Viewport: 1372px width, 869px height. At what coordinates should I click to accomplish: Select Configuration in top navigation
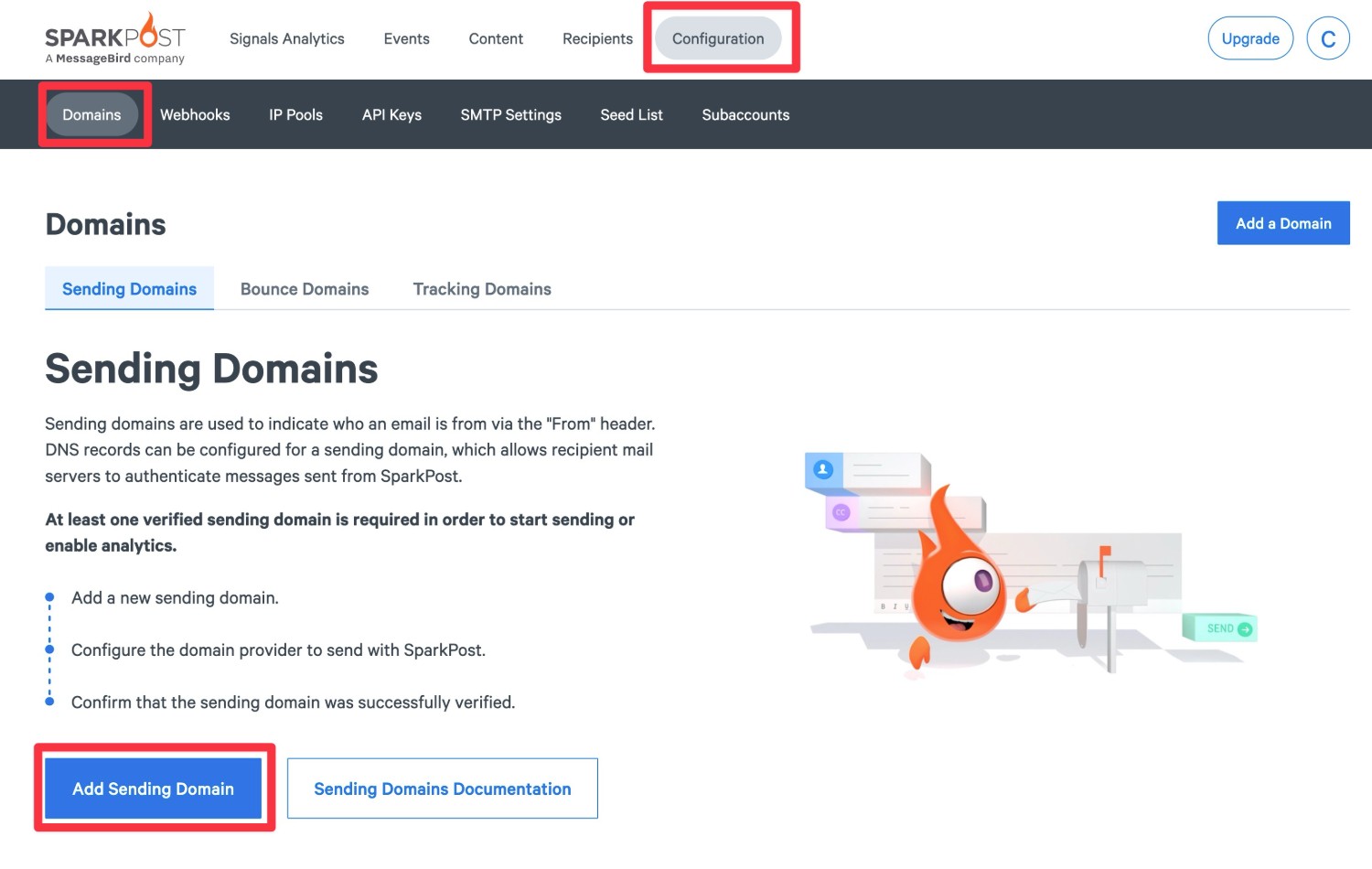pos(718,38)
